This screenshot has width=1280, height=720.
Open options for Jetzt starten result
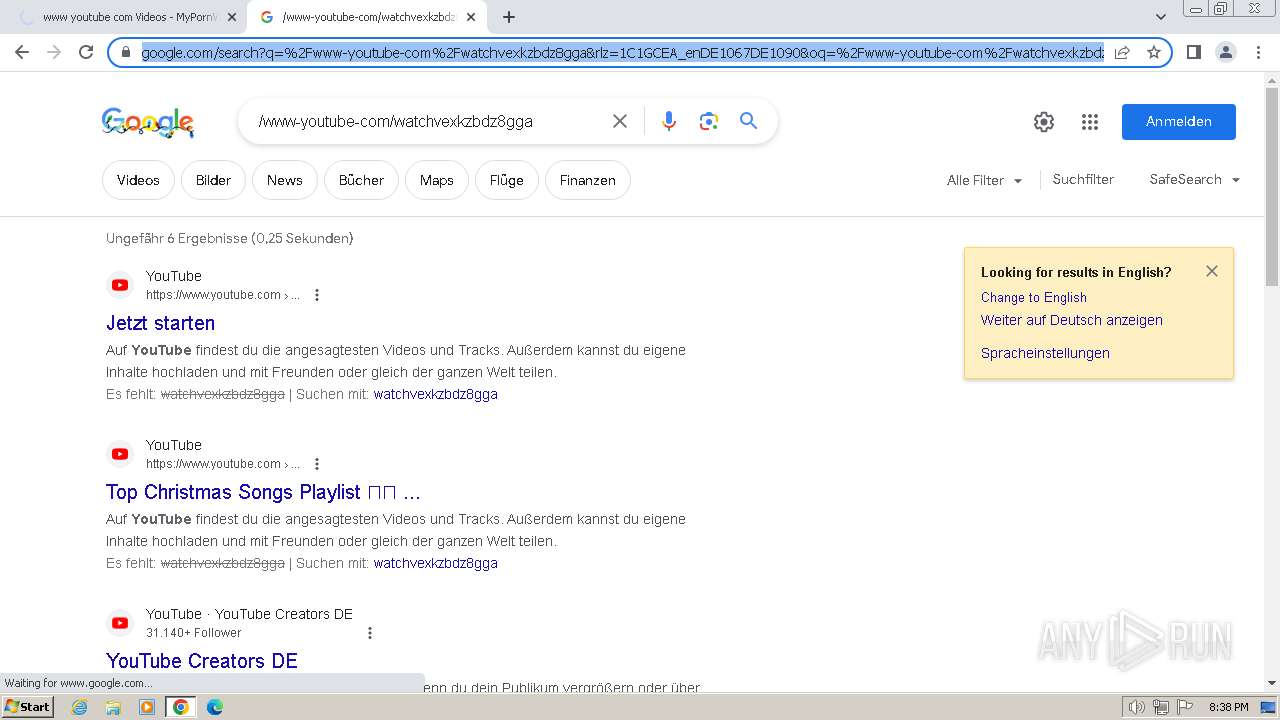(x=317, y=295)
